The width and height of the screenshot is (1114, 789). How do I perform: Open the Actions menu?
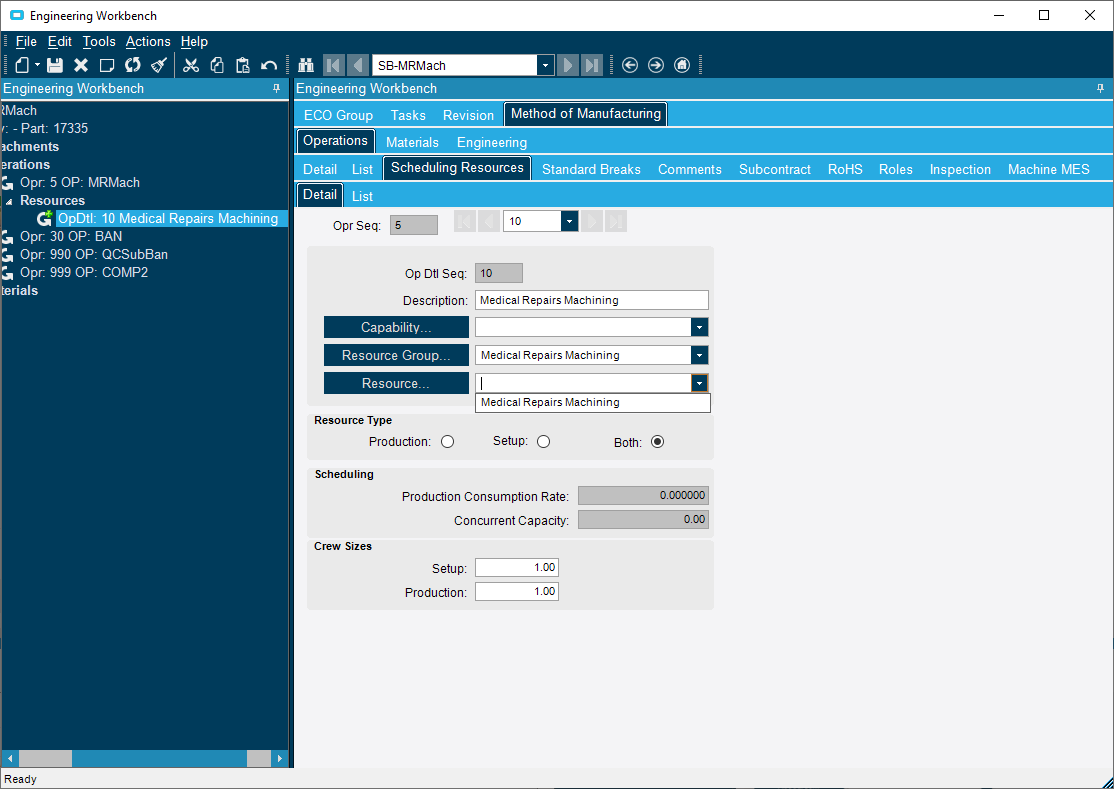148,41
